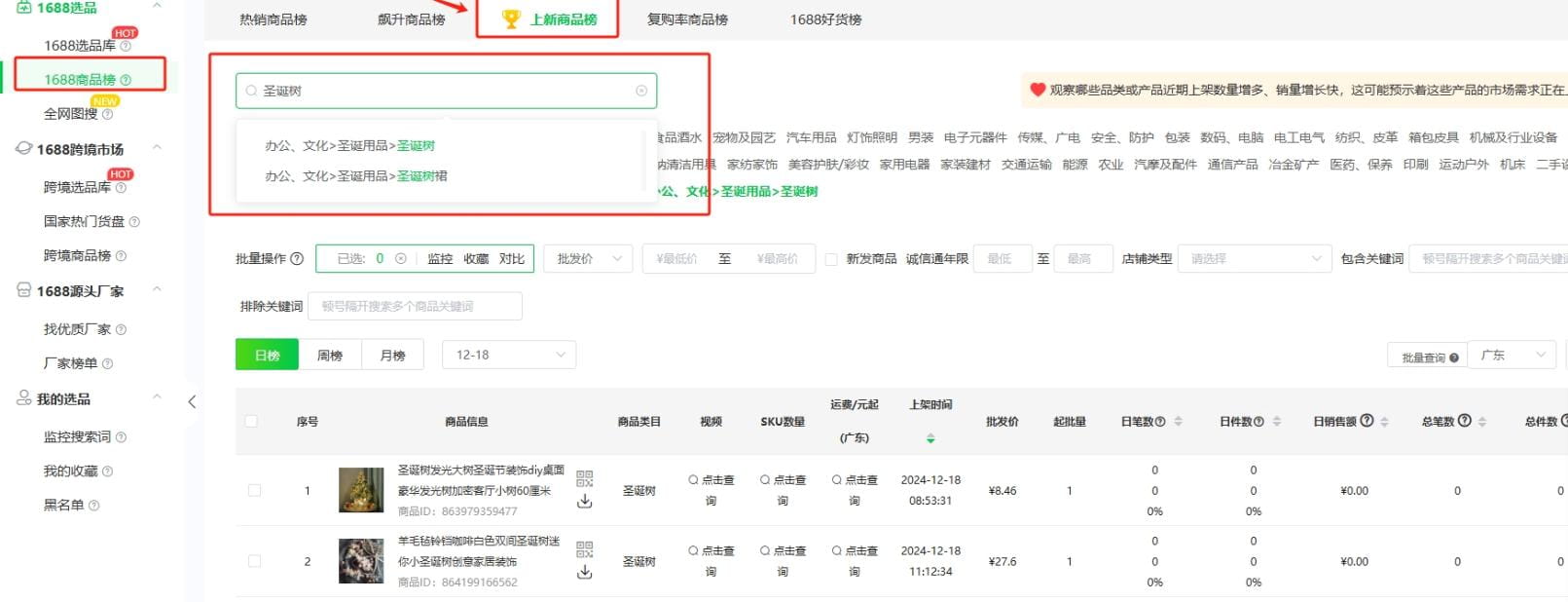Click the trophy icon on 上新商品榜 tab
This screenshot has width=1568, height=602.
point(511,19)
